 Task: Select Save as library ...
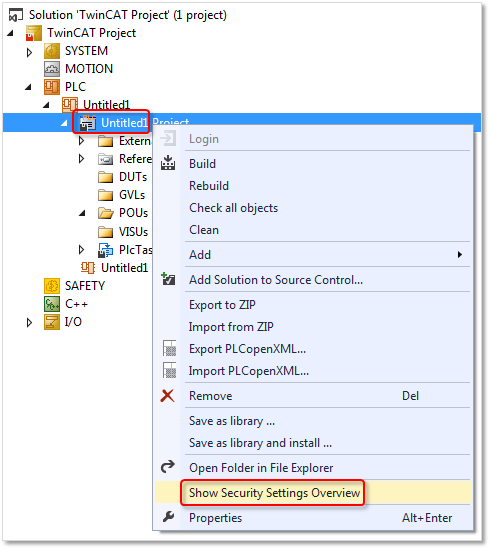(313, 421)
